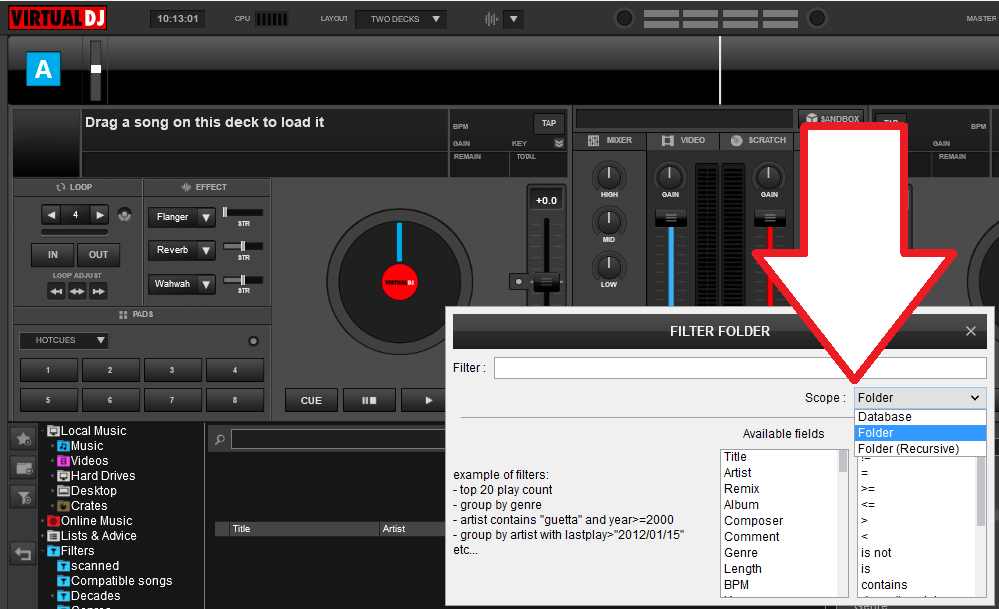The image size is (999, 609).
Task: Click the left GAIN knob
Action: 670,176
